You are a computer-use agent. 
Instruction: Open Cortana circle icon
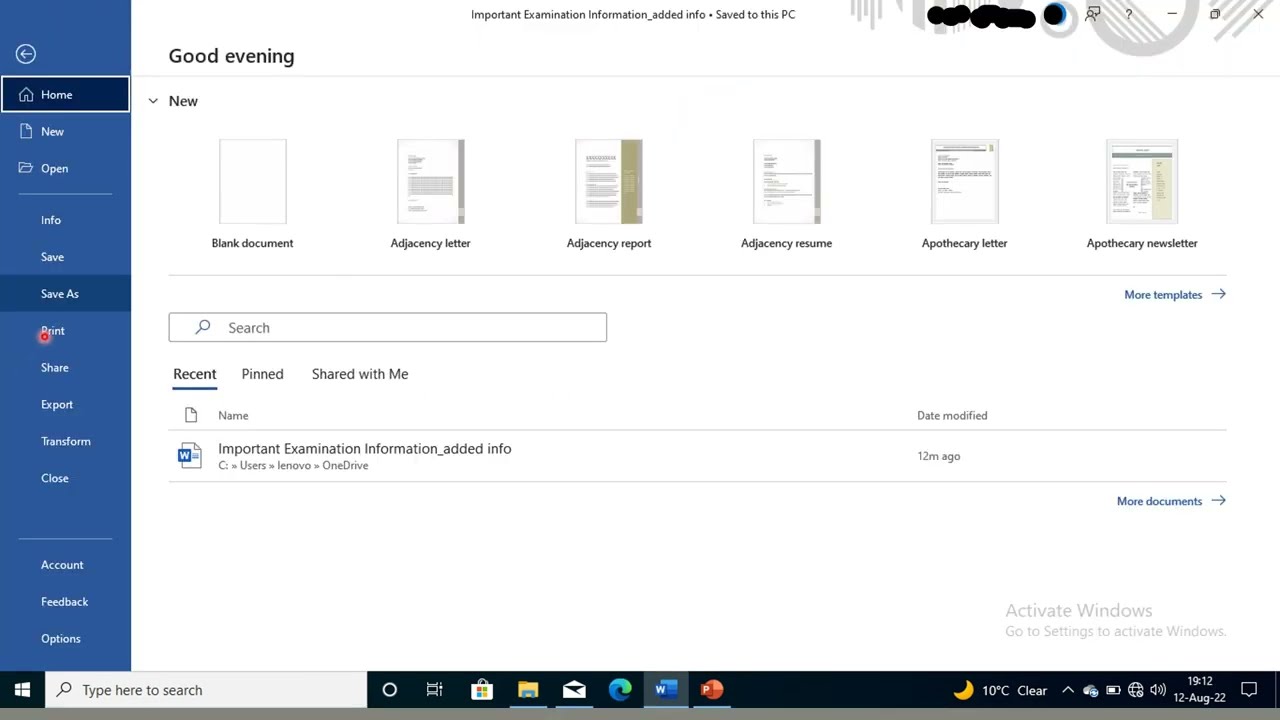click(x=390, y=690)
